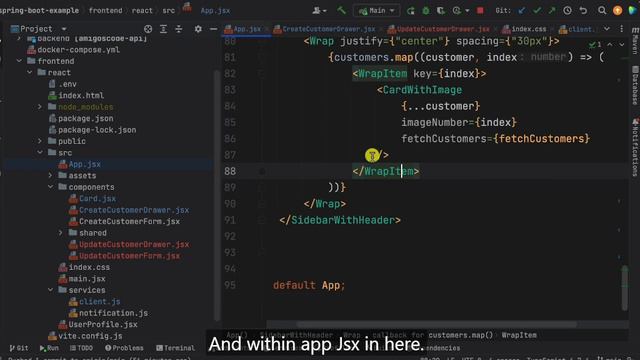Stop the running process with red square
The image size is (640, 360).
[x=480, y=11]
